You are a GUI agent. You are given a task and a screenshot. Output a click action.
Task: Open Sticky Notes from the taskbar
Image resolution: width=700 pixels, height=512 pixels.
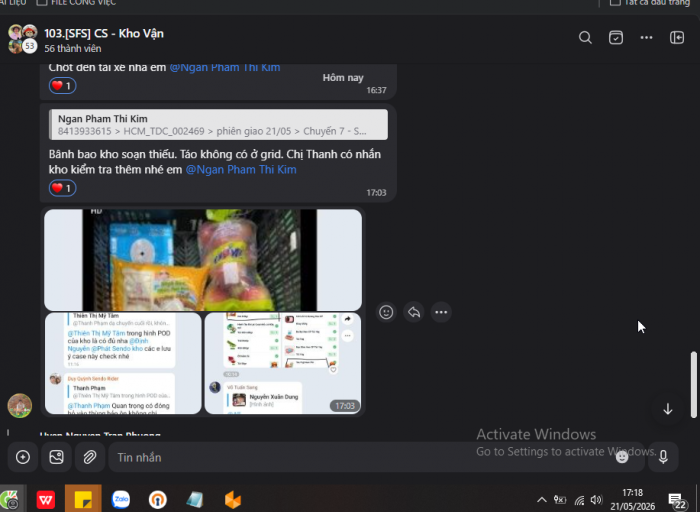click(x=83, y=499)
